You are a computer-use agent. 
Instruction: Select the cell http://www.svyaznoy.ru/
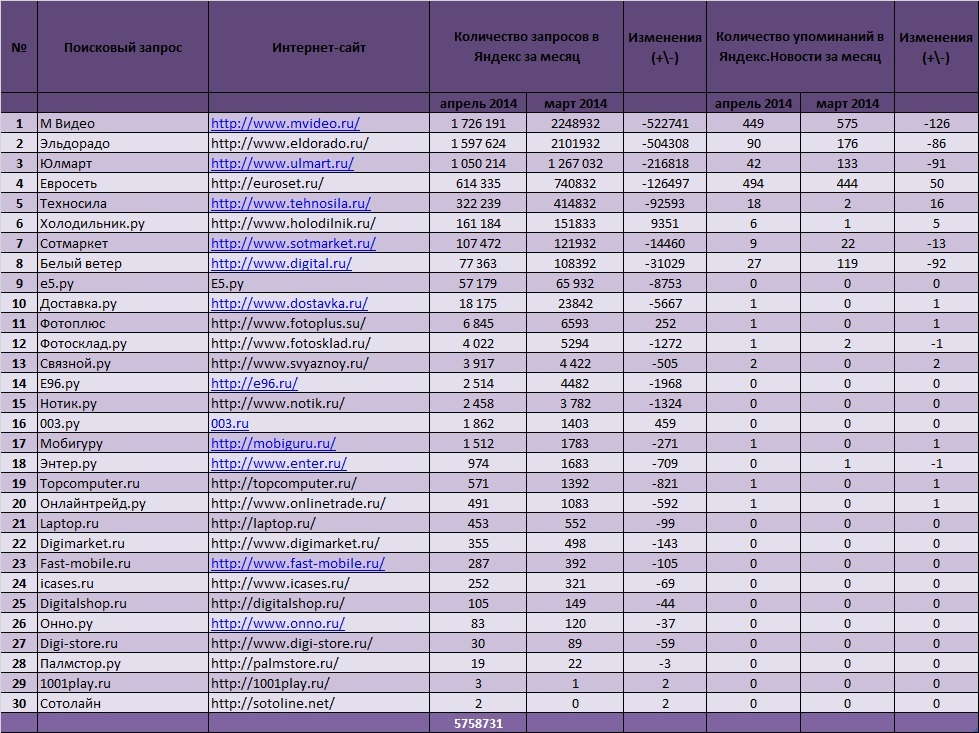tap(319, 363)
